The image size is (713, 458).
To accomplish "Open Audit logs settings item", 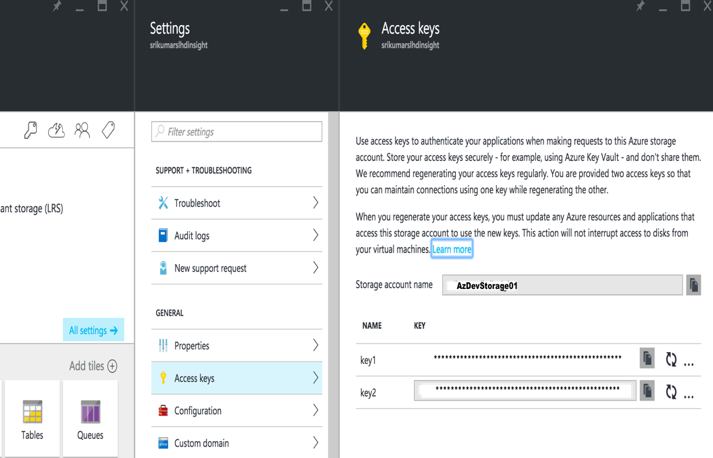I will pyautogui.click(x=236, y=236).
